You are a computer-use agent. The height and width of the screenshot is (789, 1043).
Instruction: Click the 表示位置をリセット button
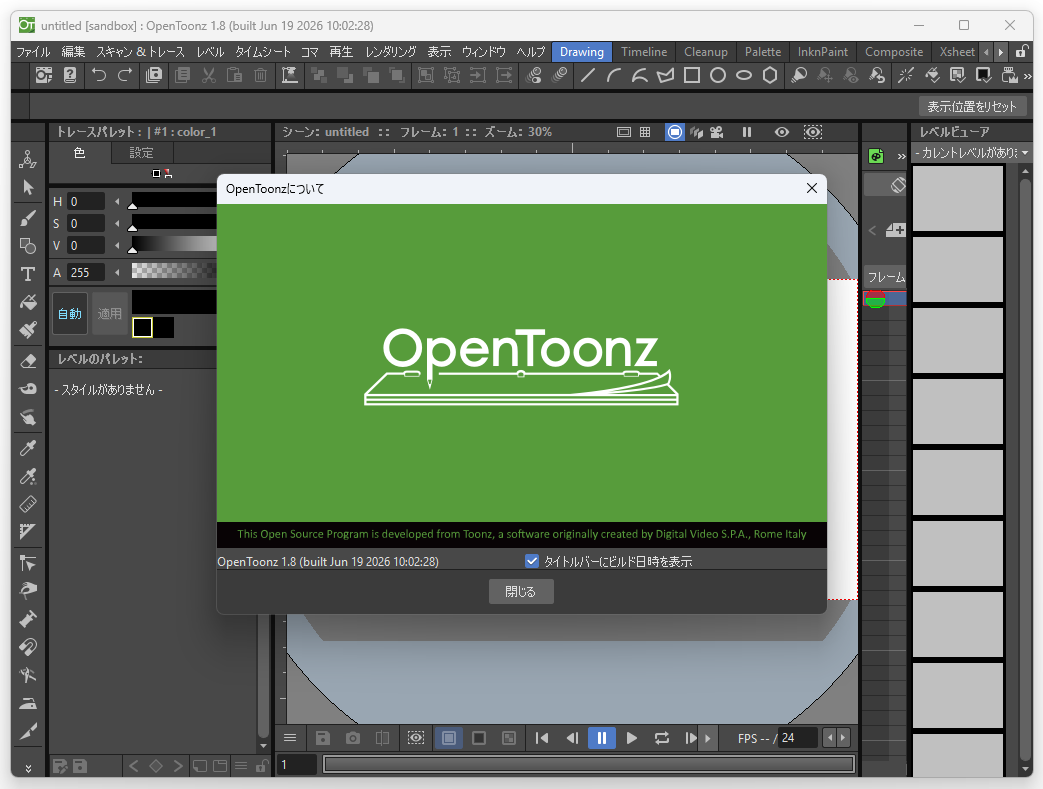coord(972,106)
